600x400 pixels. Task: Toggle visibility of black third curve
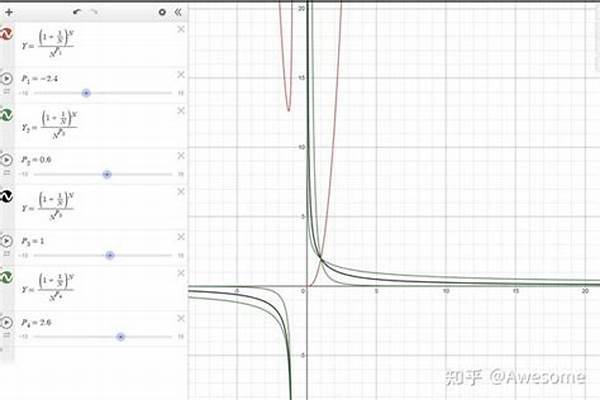click(x=6, y=196)
